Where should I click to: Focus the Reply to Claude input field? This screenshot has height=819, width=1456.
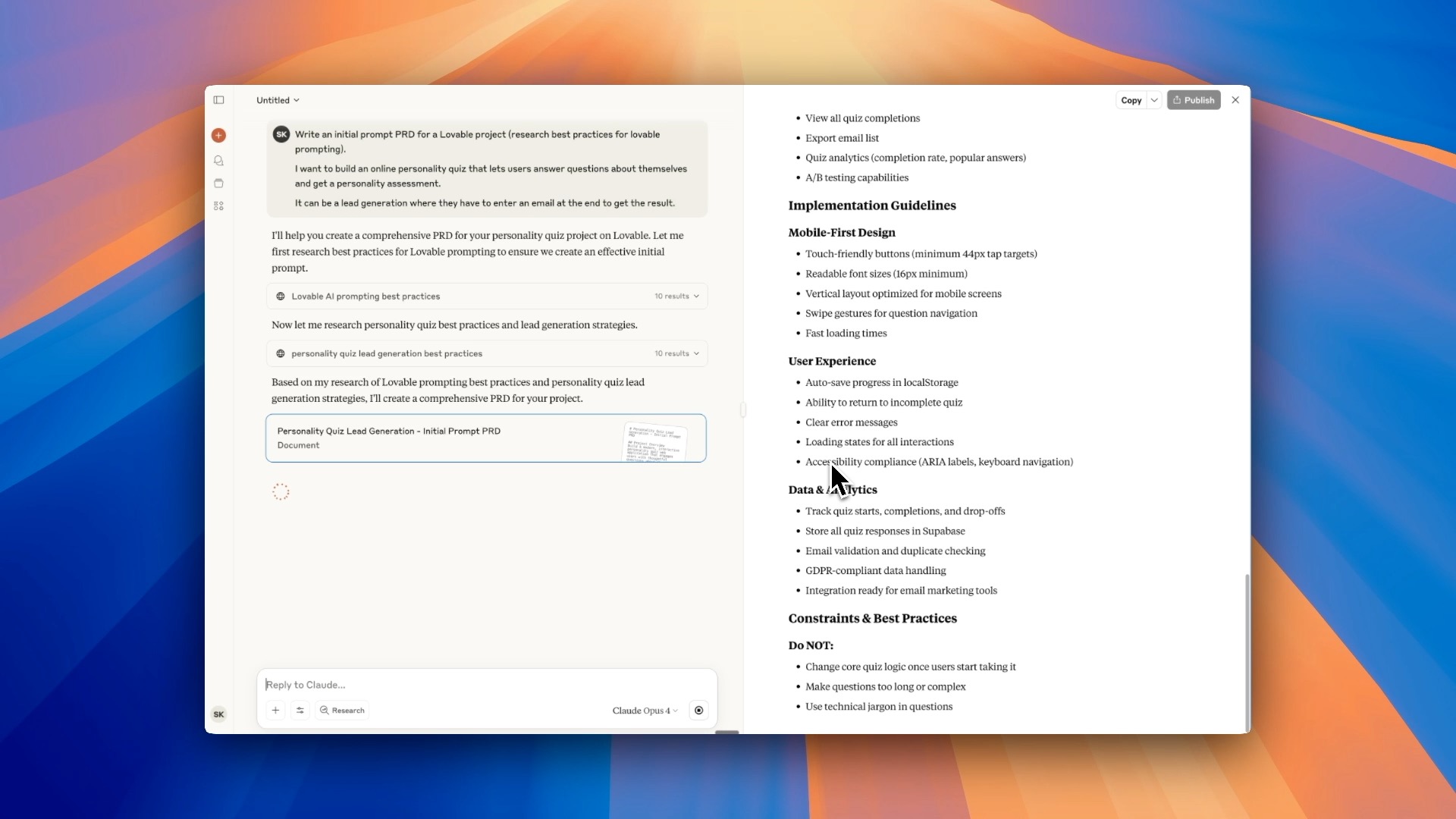485,685
